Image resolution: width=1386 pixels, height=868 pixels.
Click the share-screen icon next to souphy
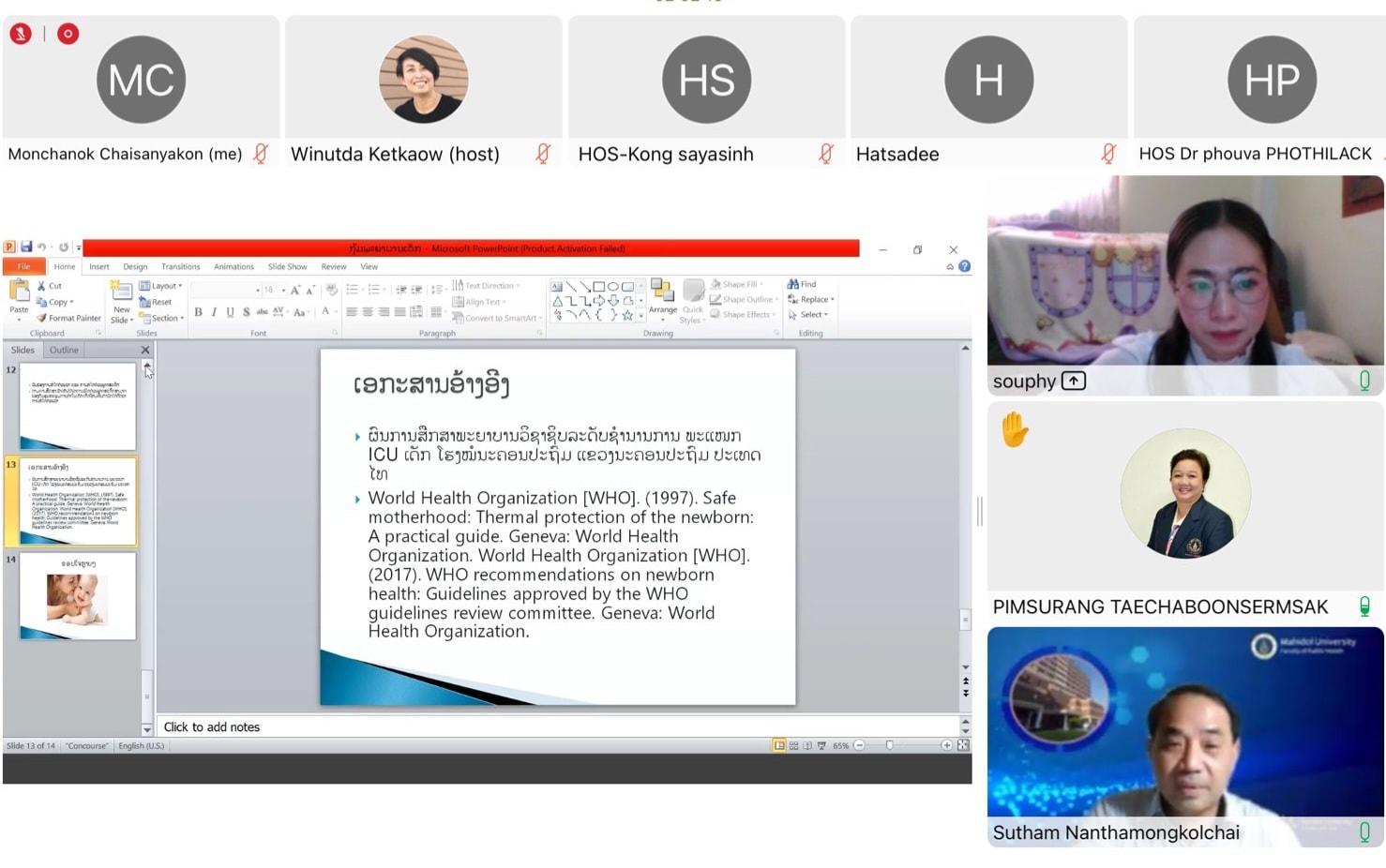click(x=1074, y=381)
